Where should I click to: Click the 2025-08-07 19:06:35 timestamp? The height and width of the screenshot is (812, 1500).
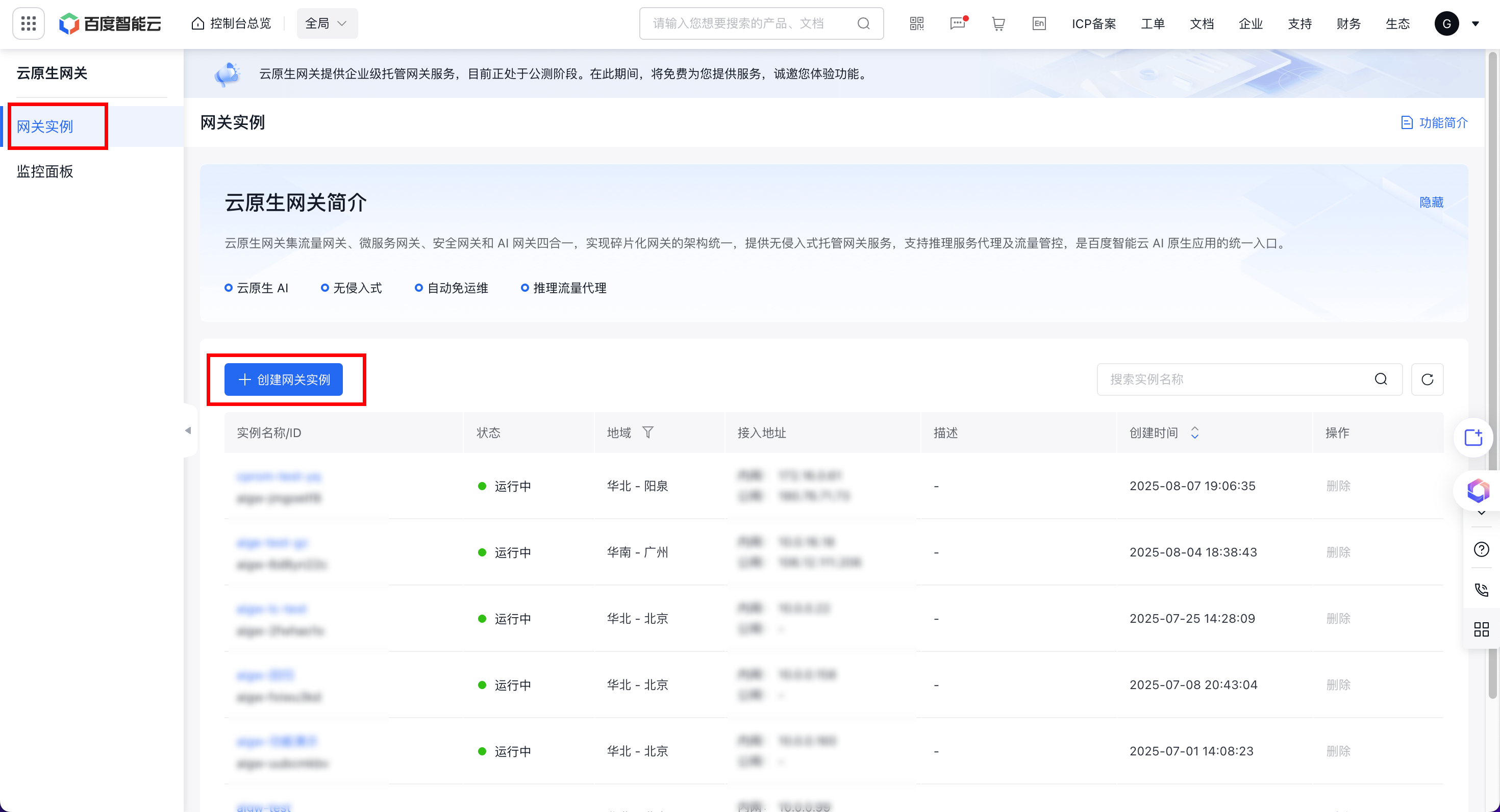[1192, 486]
